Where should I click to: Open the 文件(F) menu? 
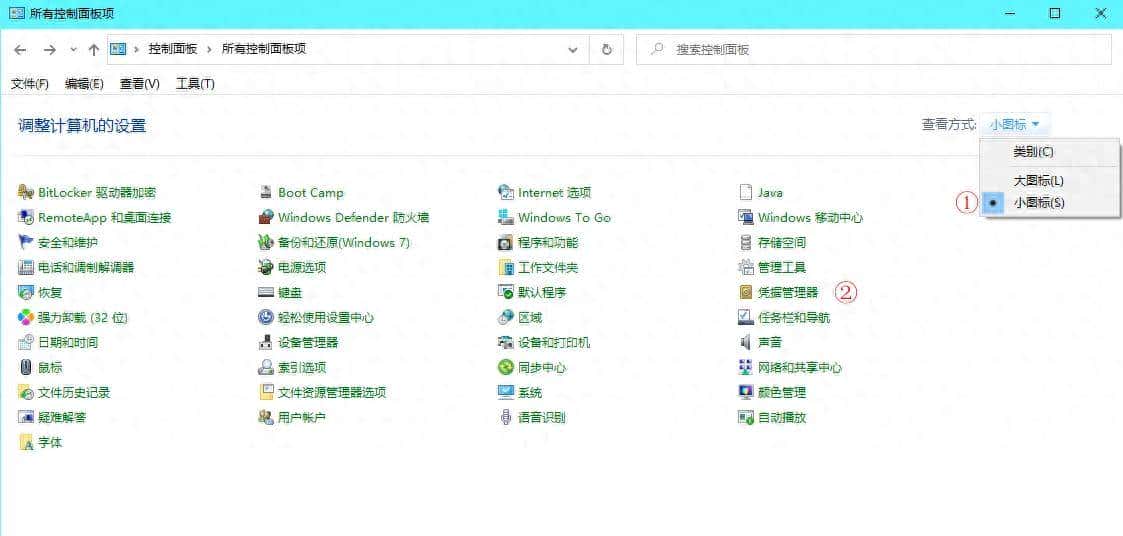(x=30, y=84)
